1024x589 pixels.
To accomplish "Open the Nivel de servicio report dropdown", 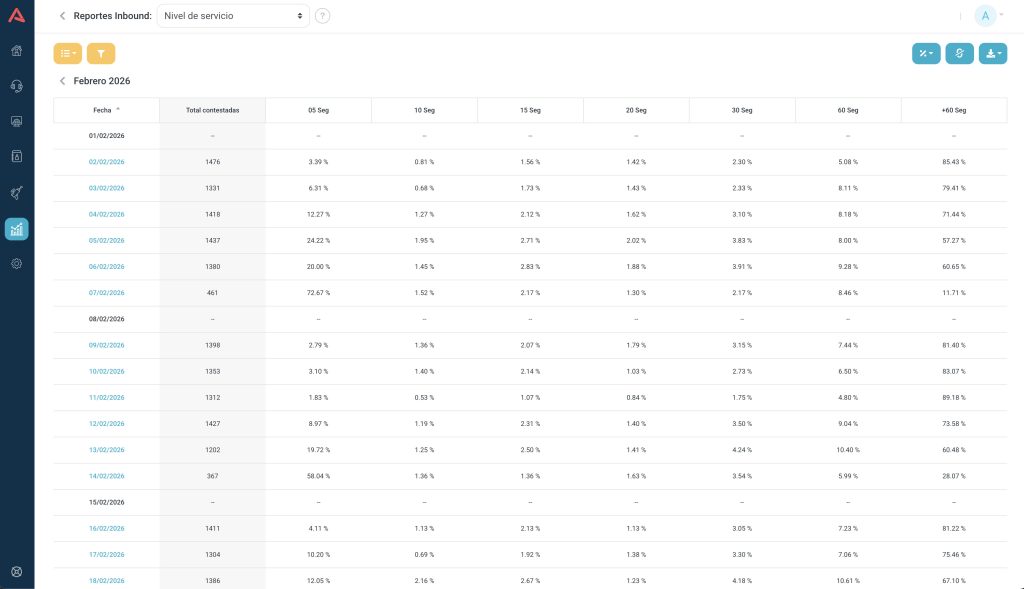I will pyautogui.click(x=233, y=16).
